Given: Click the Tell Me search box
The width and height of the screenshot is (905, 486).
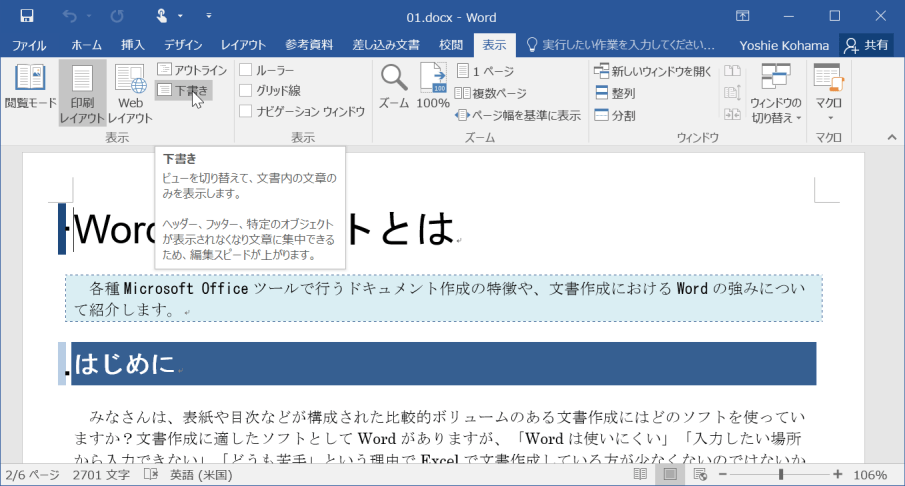Looking at the screenshot, I should (621, 45).
